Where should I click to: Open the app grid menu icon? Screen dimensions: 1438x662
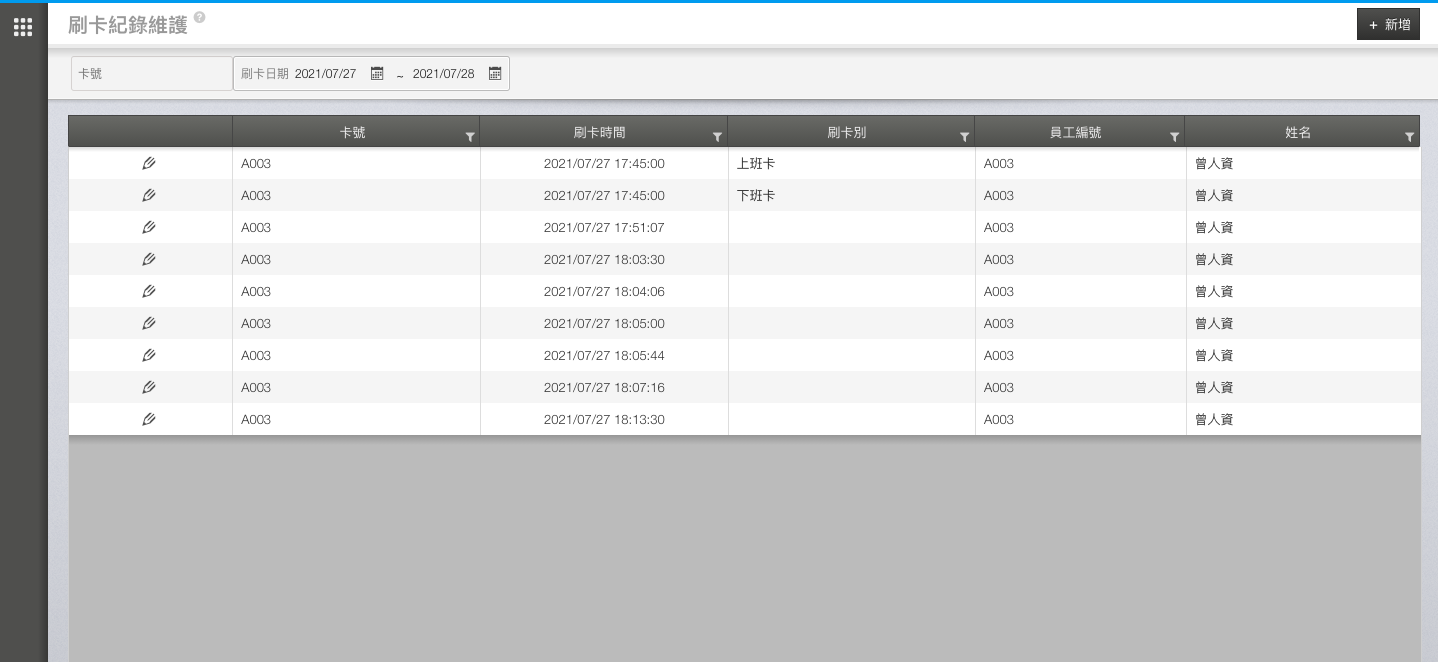pos(23,27)
